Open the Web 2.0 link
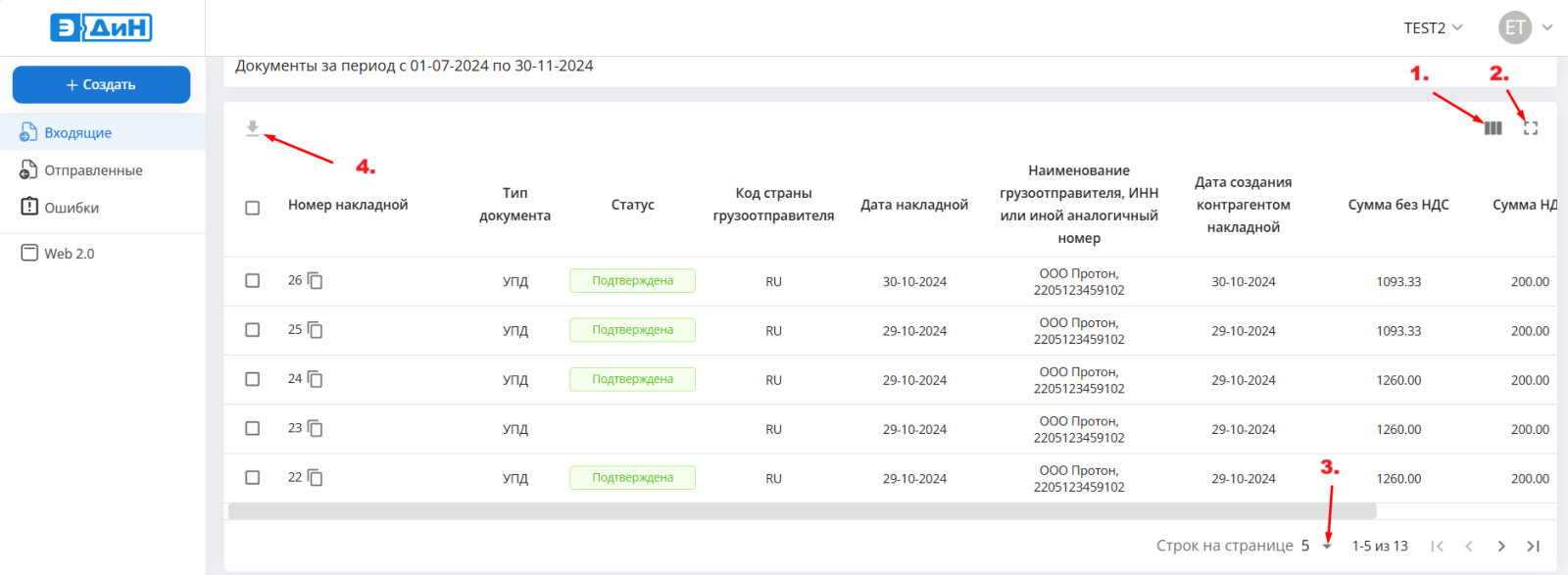 (69, 254)
